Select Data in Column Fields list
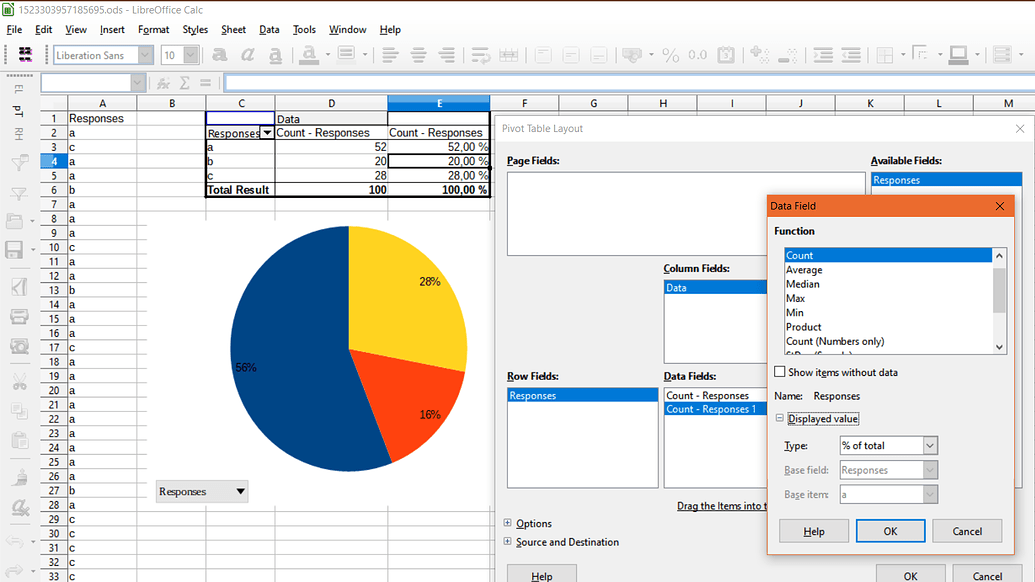Screen dimensions: 1035x582 (716, 288)
